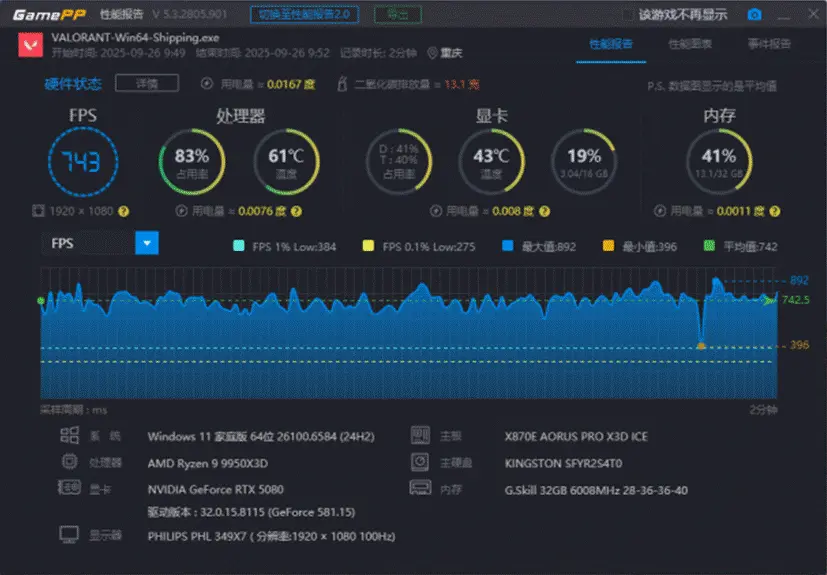Click the 742.5 average label on chart
827x575 pixels.
795,300
